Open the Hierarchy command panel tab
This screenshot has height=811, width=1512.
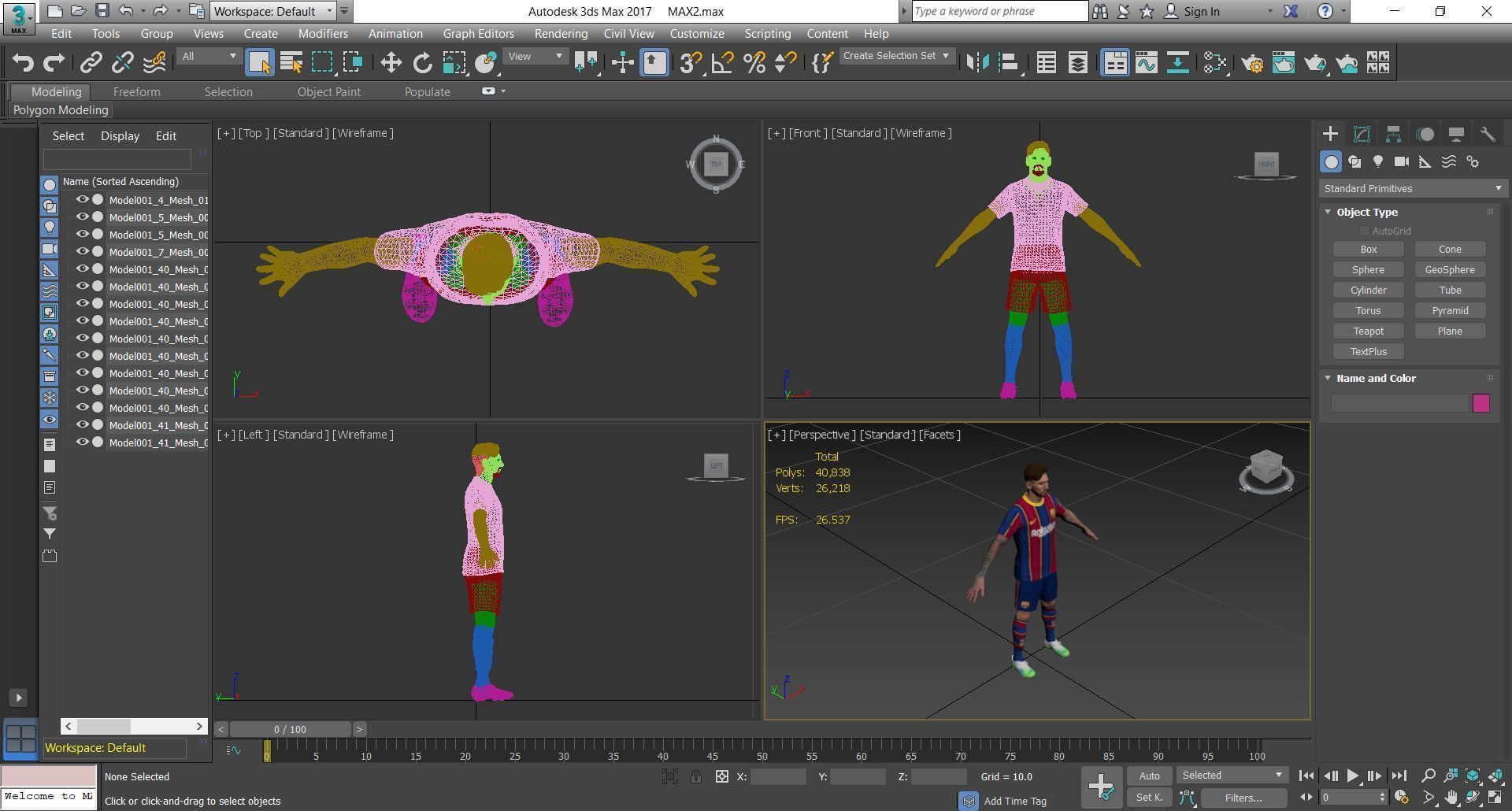(x=1393, y=134)
